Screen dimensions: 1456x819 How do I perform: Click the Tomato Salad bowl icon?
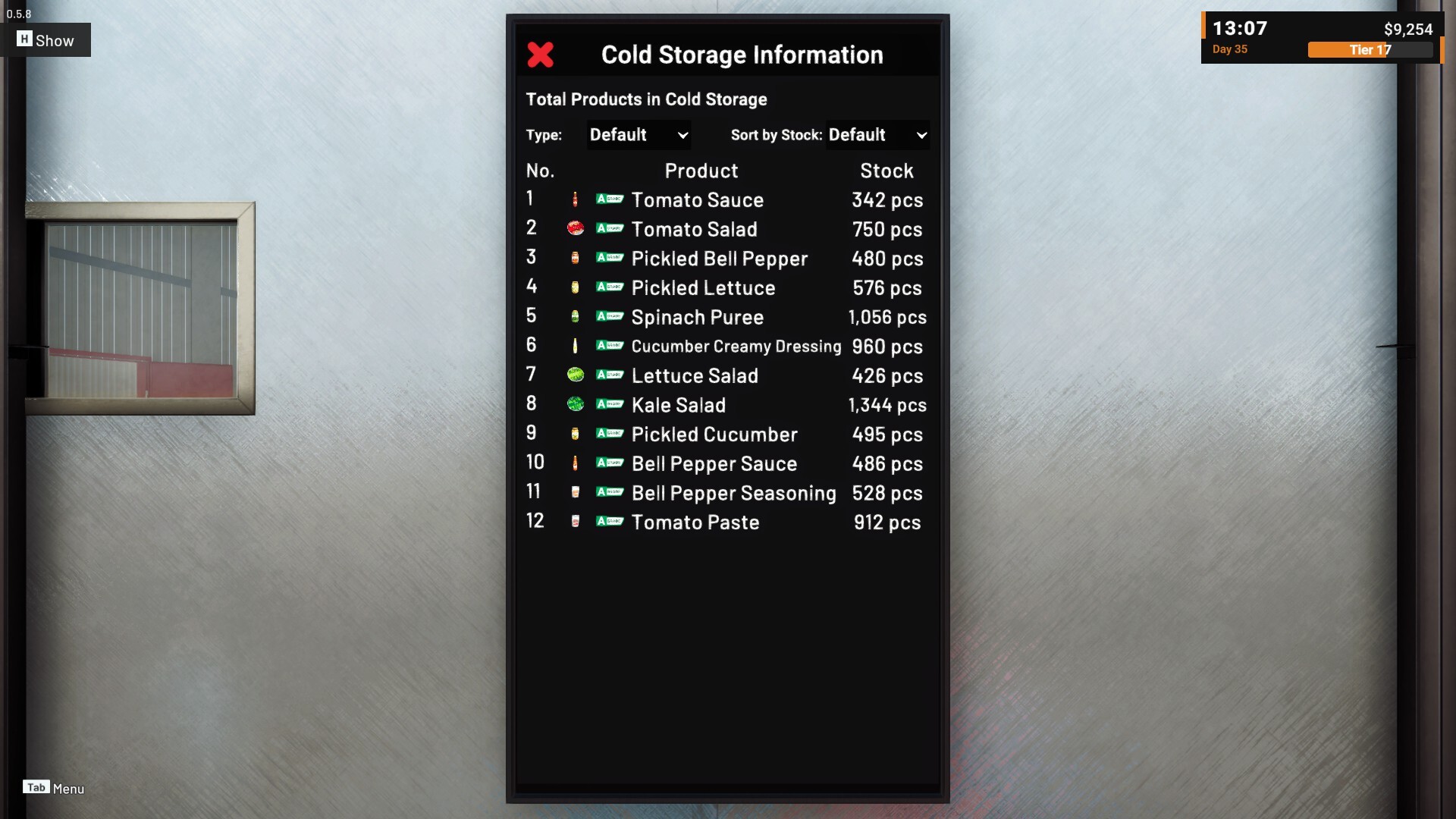pos(576,228)
